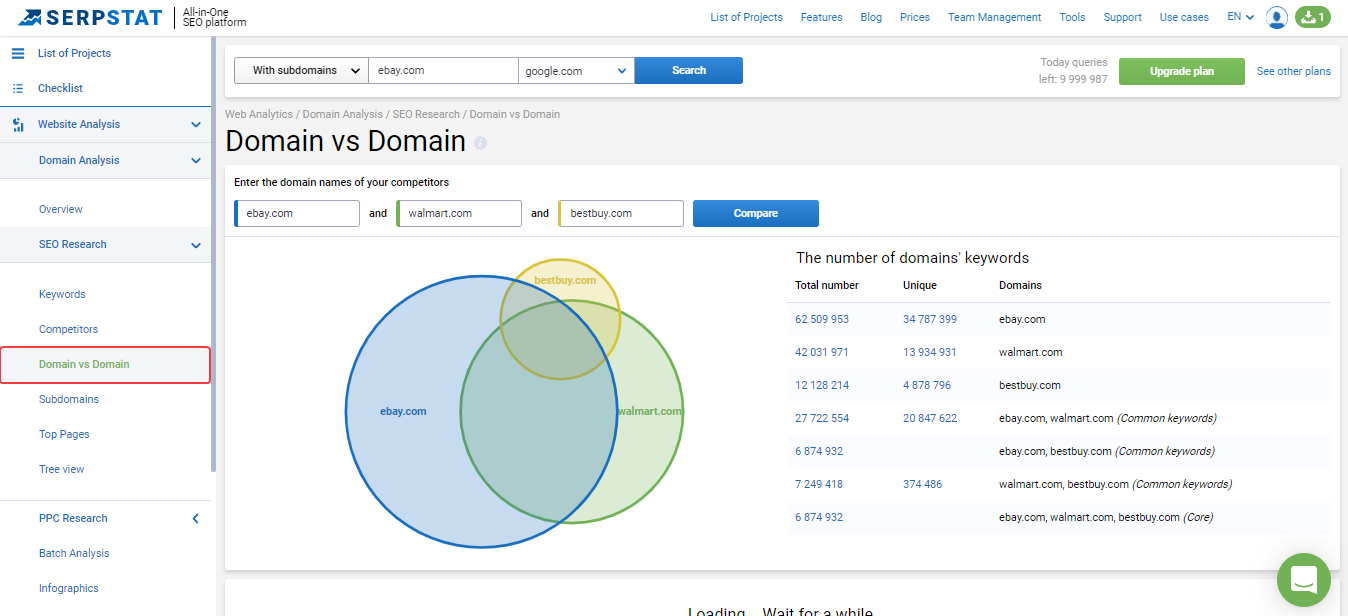Open Batch Analysis in the sidebar
Viewport: 1348px width, 616px height.
74,553
